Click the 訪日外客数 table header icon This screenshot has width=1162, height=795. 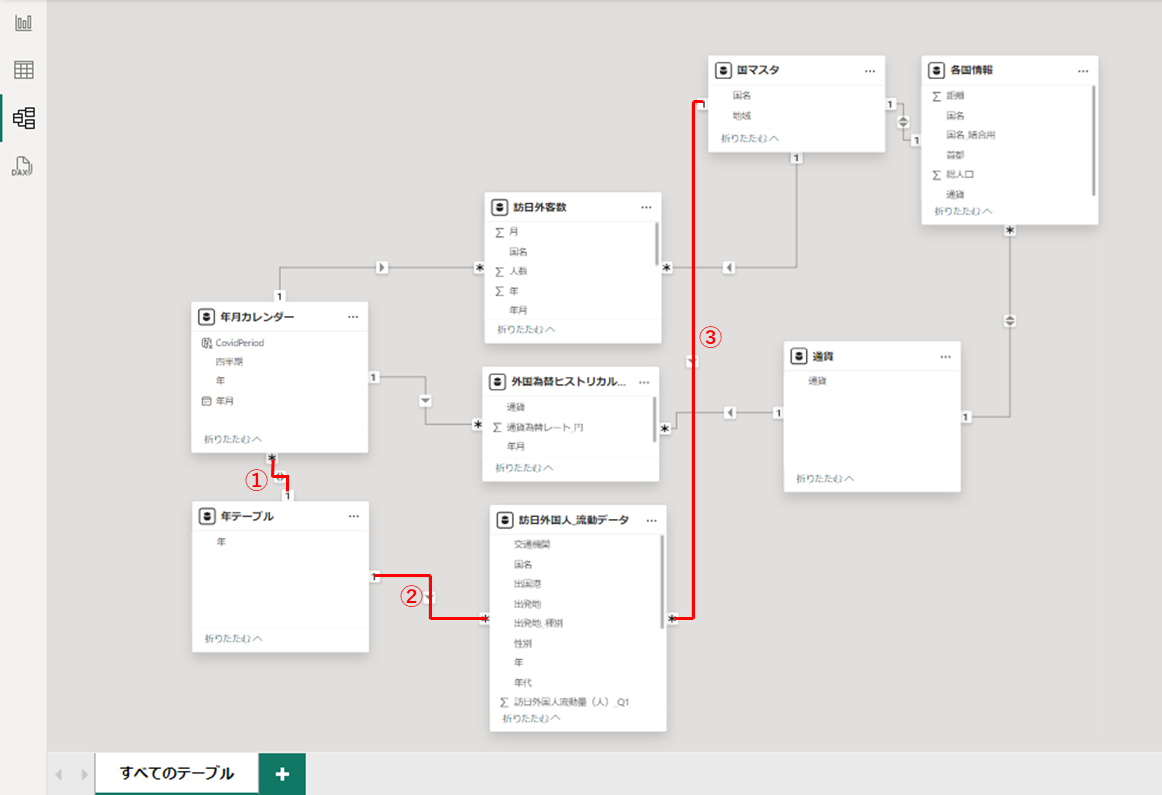pos(499,207)
